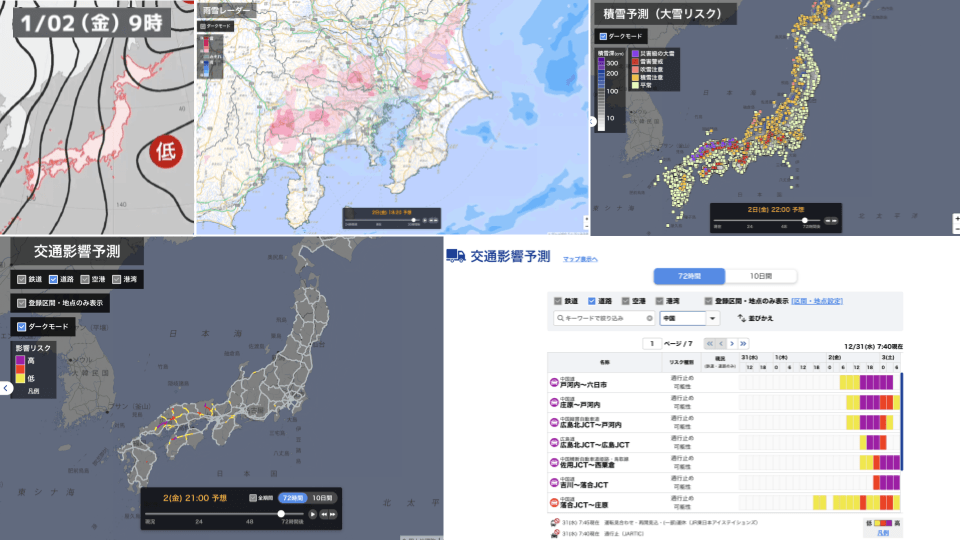The width and height of the screenshot is (960, 540).
Task: Open the 区間・地点設定 link
Action: tap(817, 300)
